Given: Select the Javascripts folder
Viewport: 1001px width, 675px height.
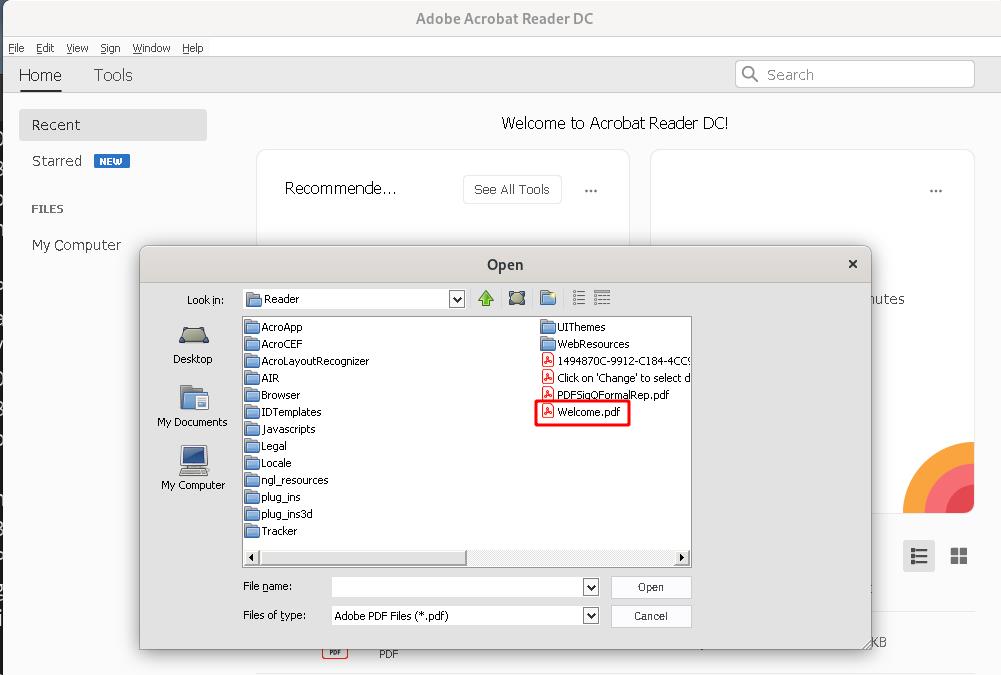Looking at the screenshot, I should [280, 429].
